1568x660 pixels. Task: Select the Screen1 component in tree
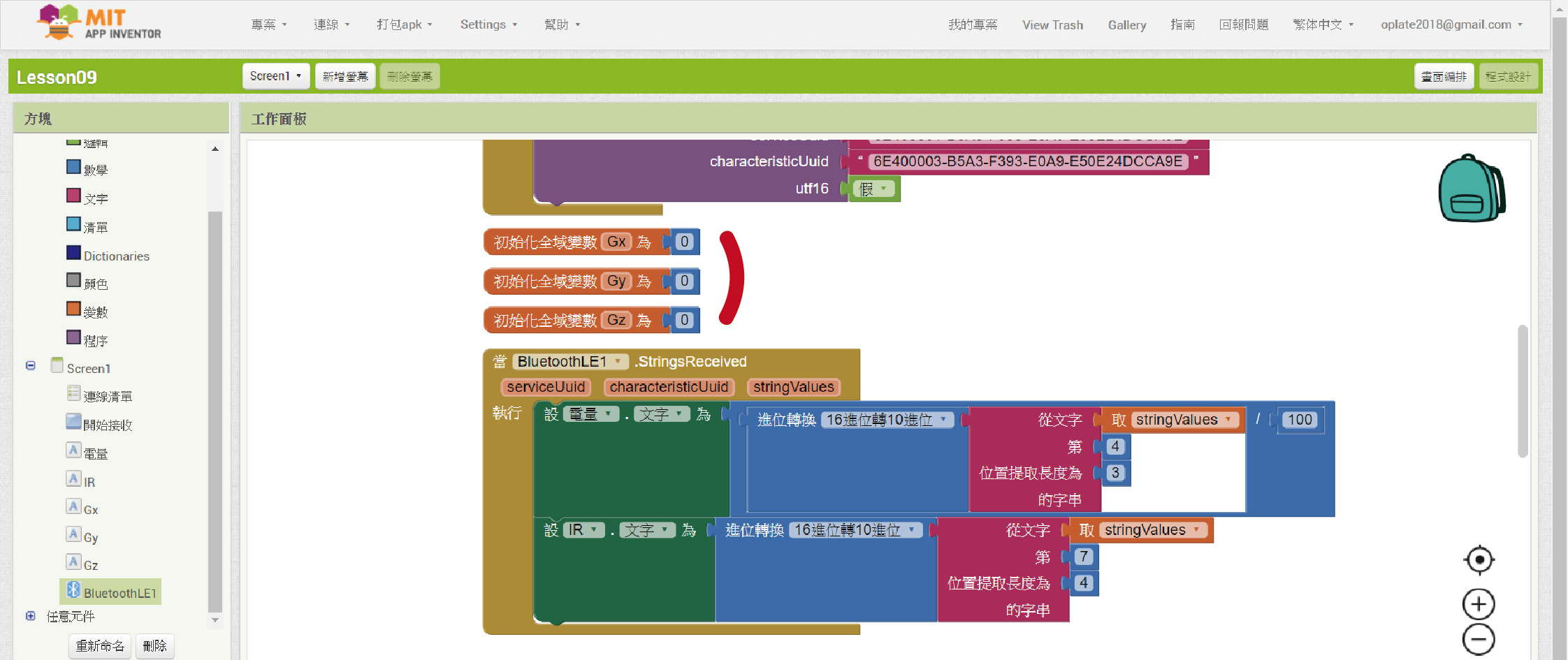88,369
